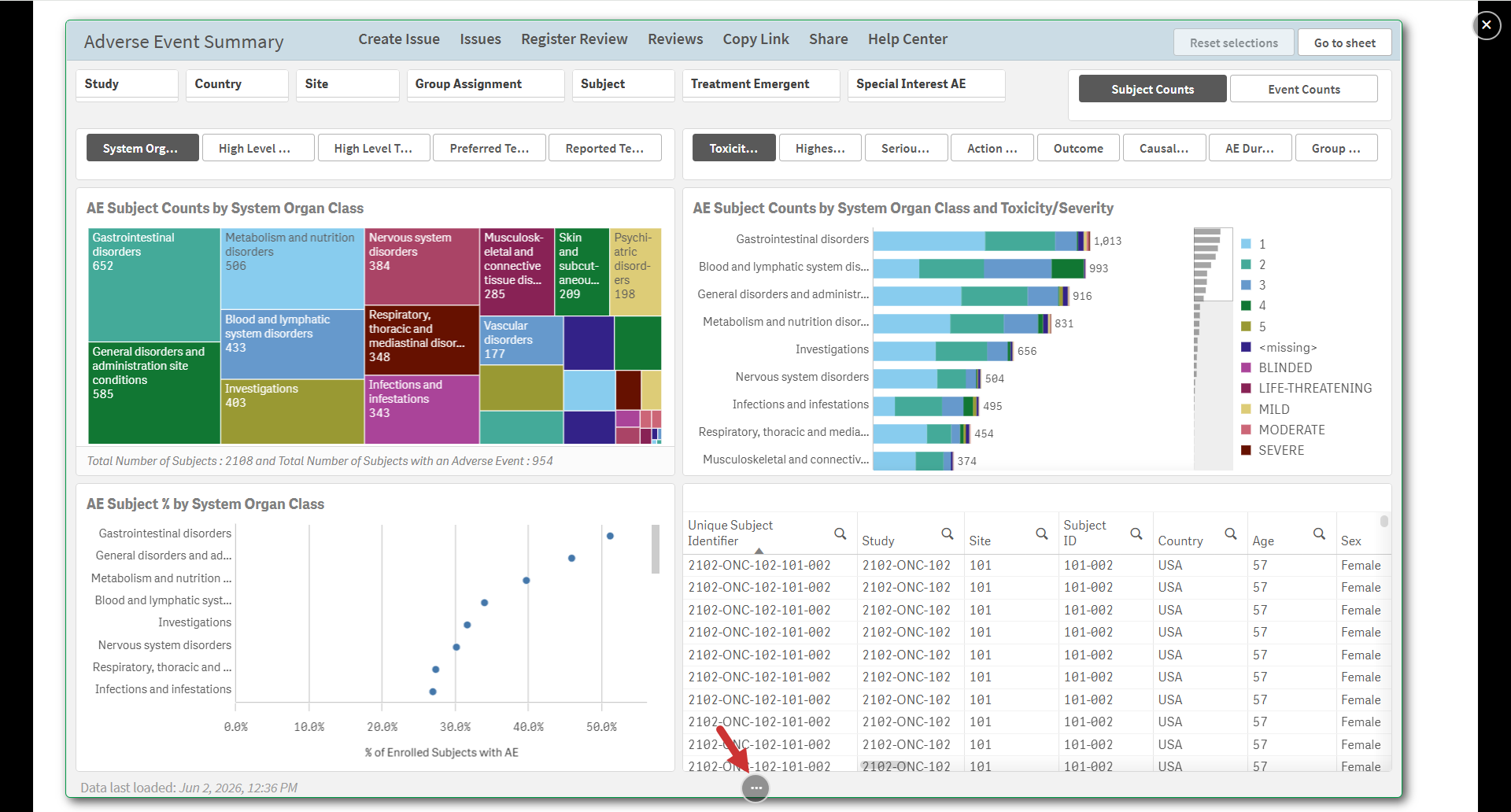This screenshot has height=812, width=1511.
Task: Open search for Study column
Action: tap(947, 533)
